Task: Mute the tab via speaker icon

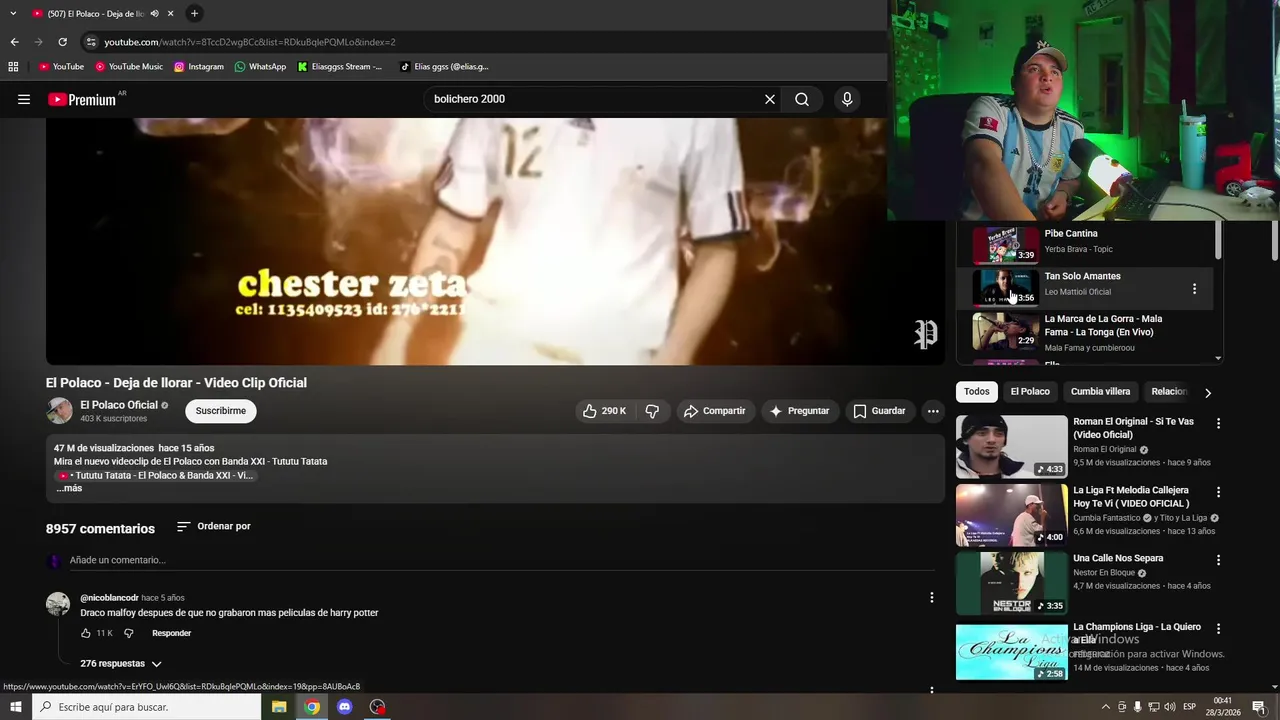Action: [x=154, y=14]
